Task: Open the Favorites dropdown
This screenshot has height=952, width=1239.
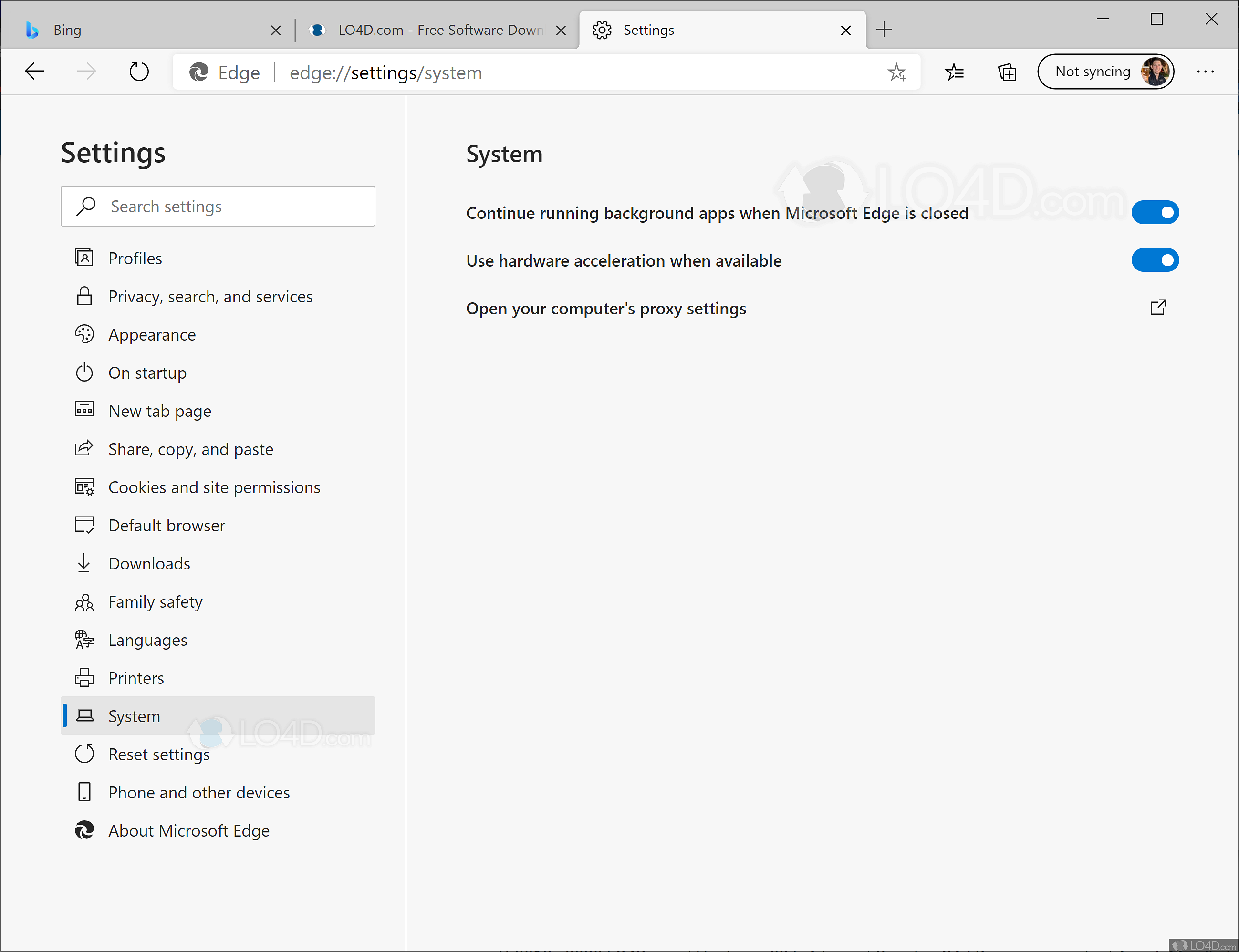Action: [955, 72]
